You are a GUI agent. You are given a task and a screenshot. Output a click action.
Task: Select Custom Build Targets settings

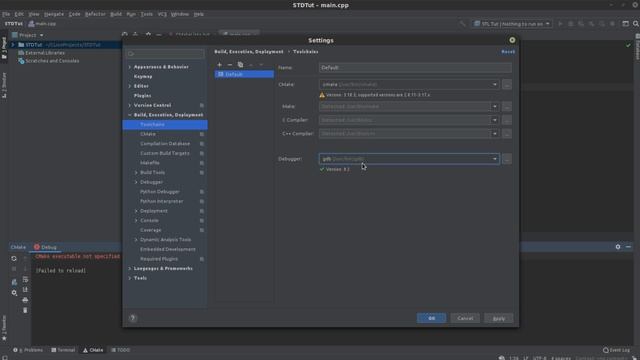(x=164, y=153)
